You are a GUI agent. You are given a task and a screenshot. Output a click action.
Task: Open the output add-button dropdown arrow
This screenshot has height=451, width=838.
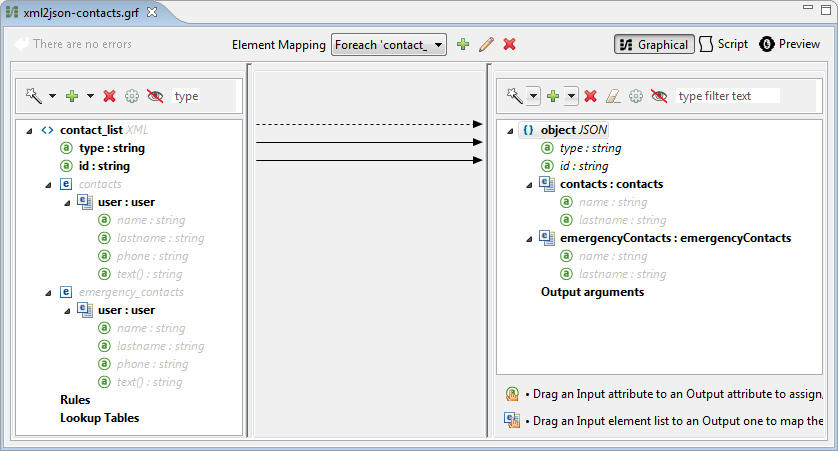(x=570, y=96)
